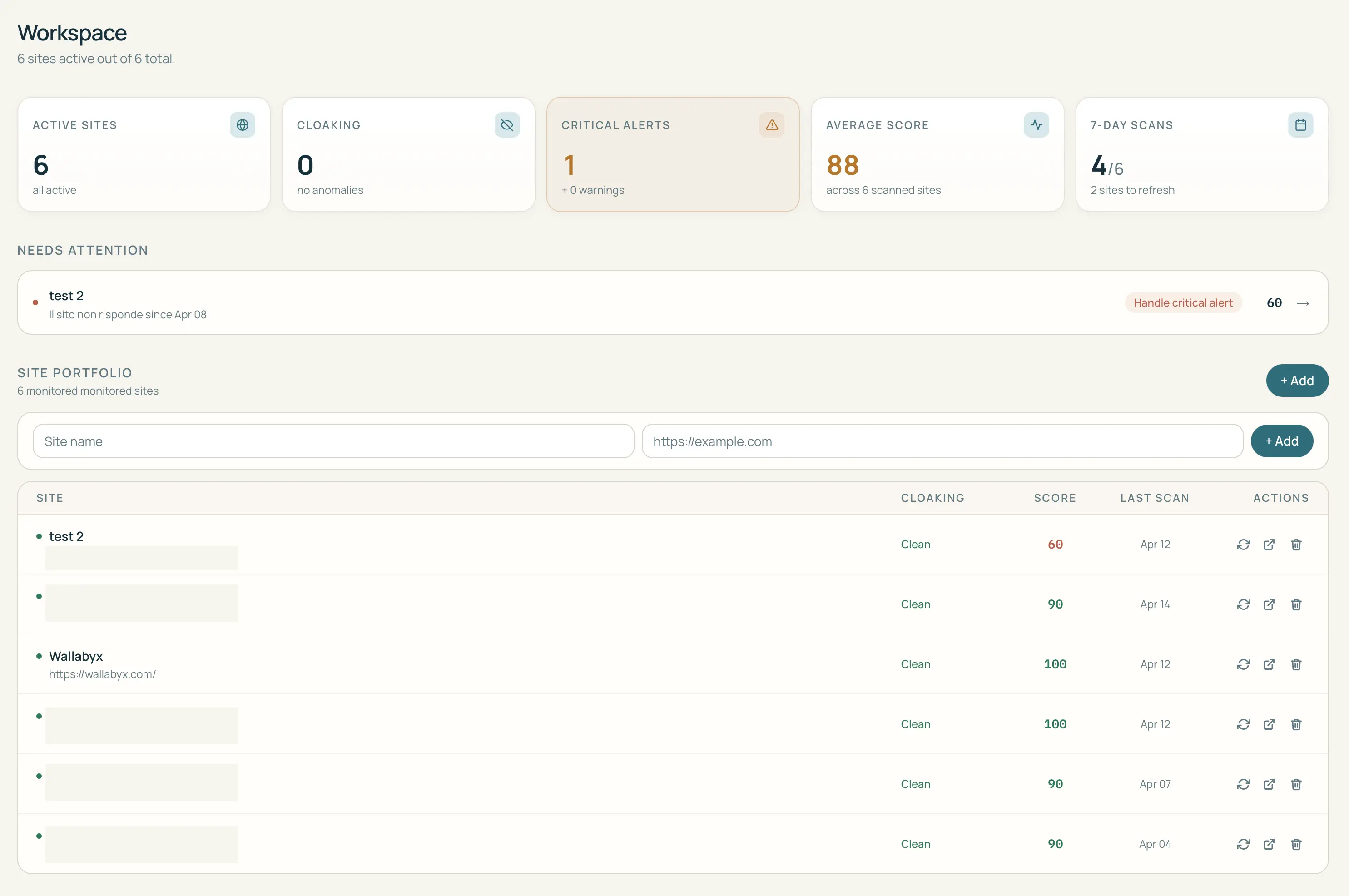The width and height of the screenshot is (1349, 896).
Task: Open the Apr 07 site externally
Action: pyautogui.click(x=1269, y=784)
